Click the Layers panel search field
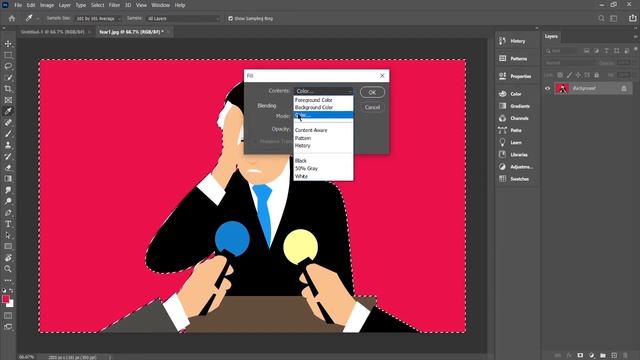The height and width of the screenshot is (360, 640). pyautogui.click(x=561, y=51)
